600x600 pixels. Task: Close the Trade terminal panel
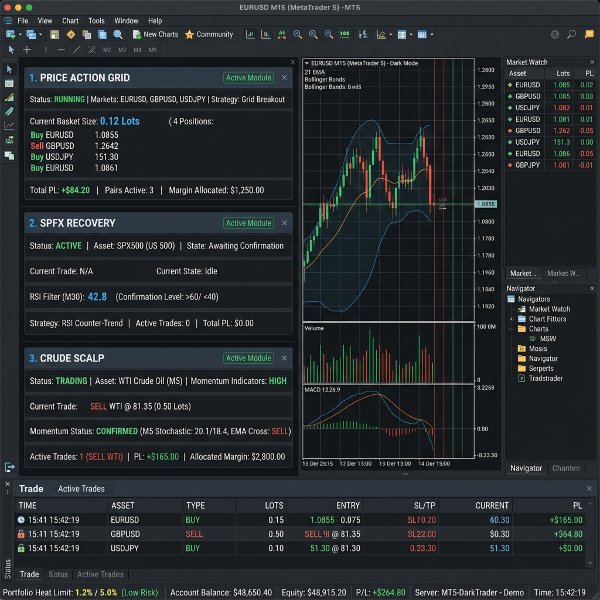click(x=589, y=489)
